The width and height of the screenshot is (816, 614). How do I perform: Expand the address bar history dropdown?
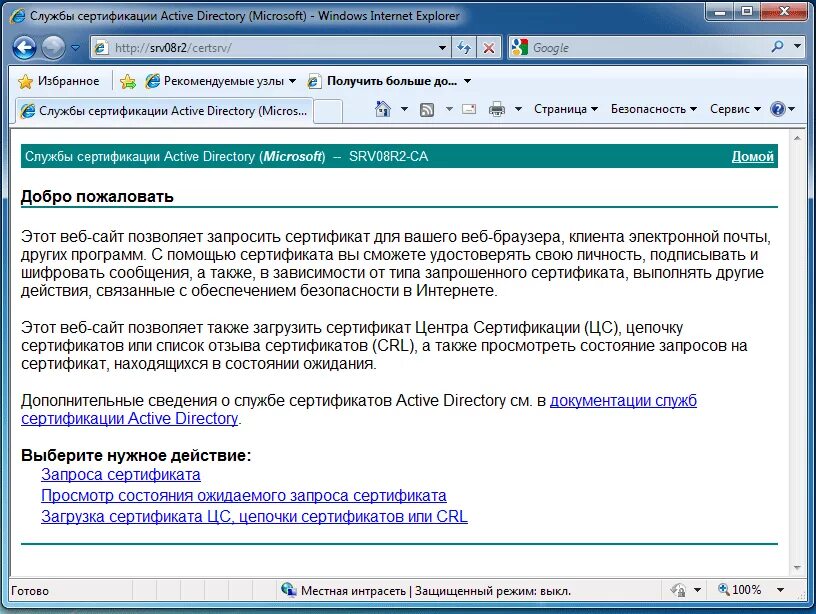coord(442,48)
